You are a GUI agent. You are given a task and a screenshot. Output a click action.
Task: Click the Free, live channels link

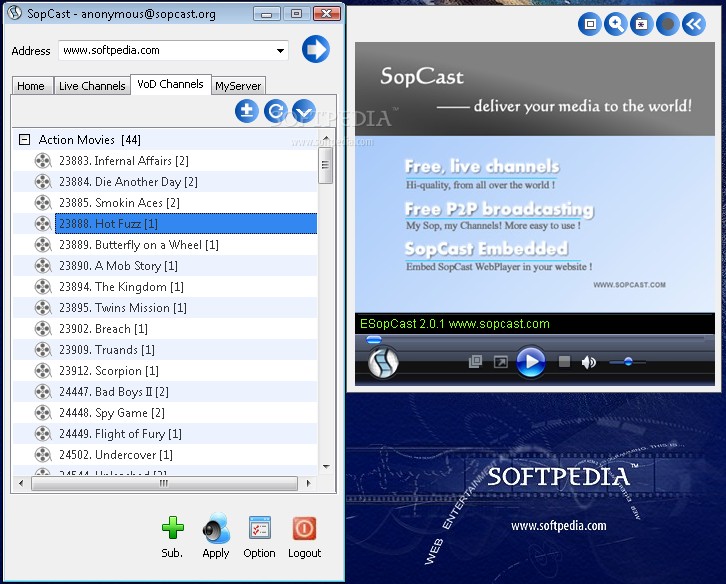[482, 166]
